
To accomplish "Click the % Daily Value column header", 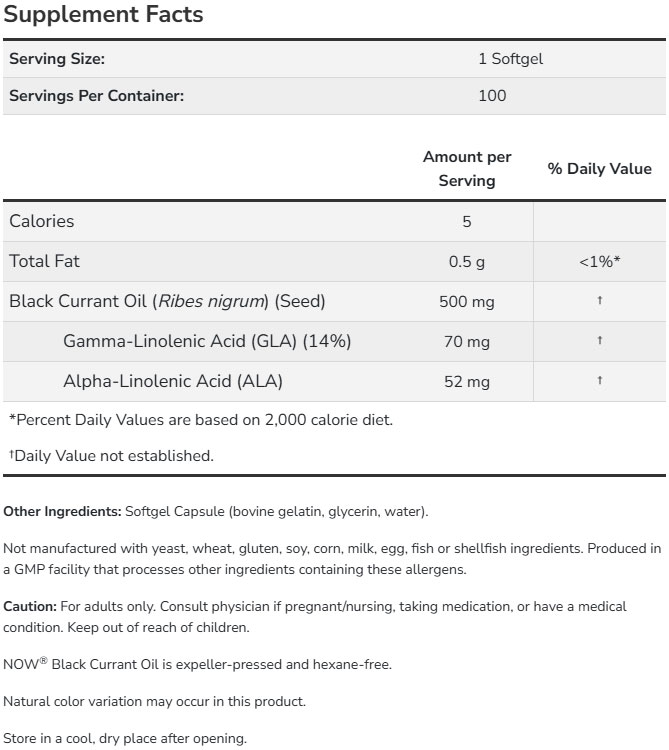I will (599, 169).
